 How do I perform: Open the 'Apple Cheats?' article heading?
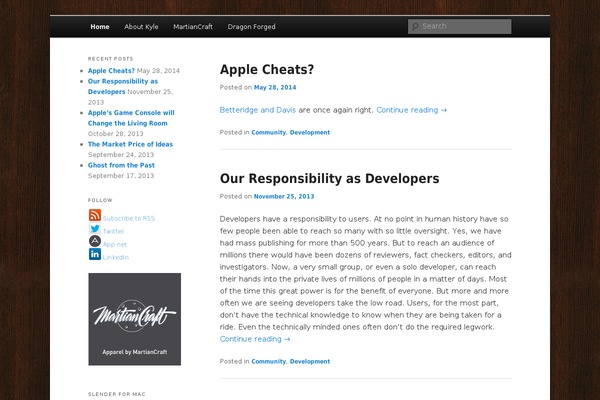click(x=267, y=70)
